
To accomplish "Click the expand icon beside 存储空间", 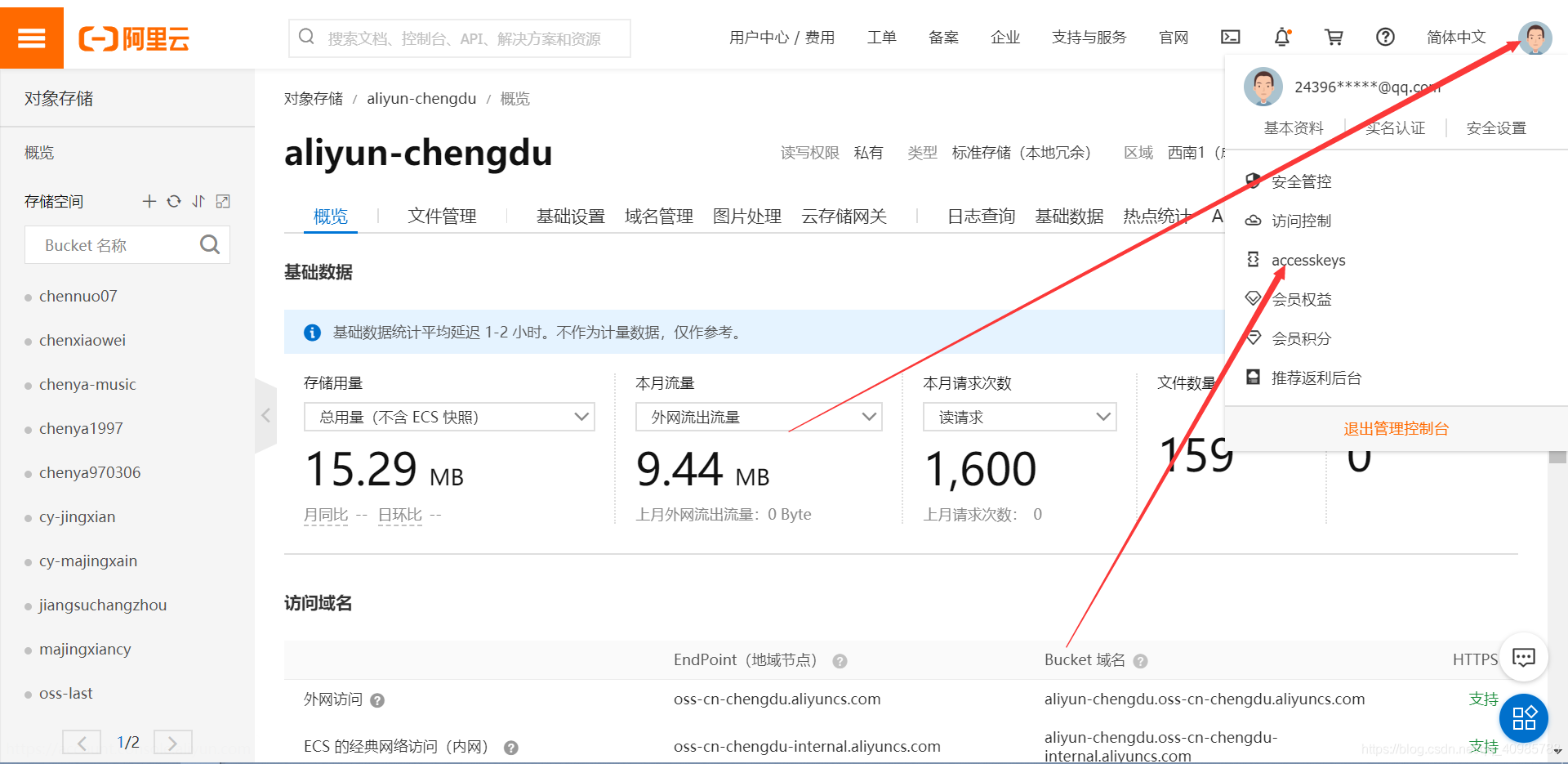I will [223, 201].
